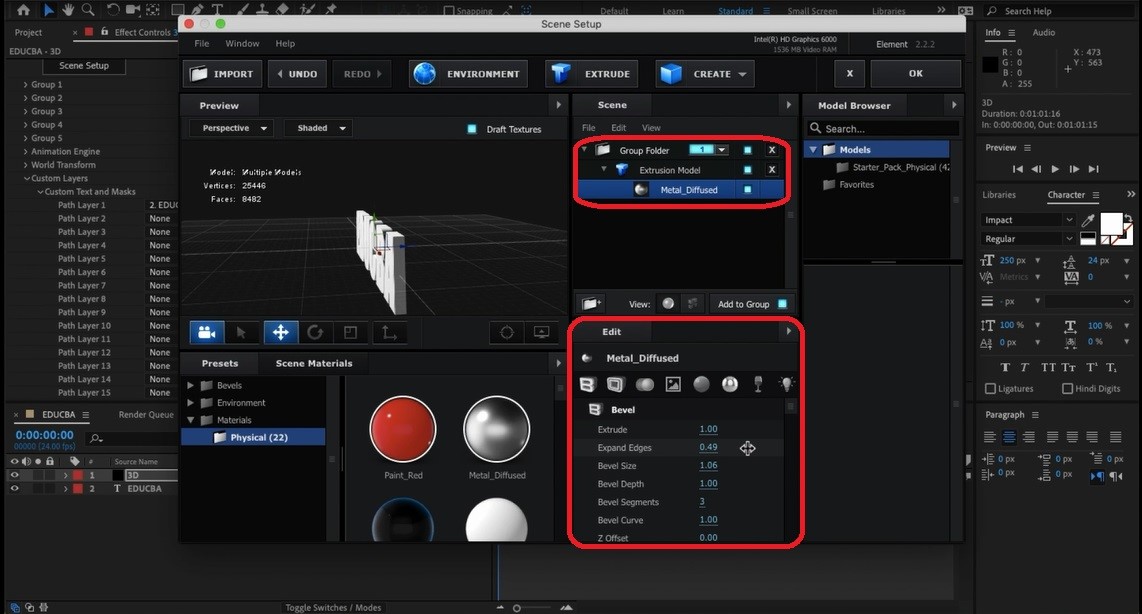
Task: Select the move tool in Preview
Action: coord(280,332)
